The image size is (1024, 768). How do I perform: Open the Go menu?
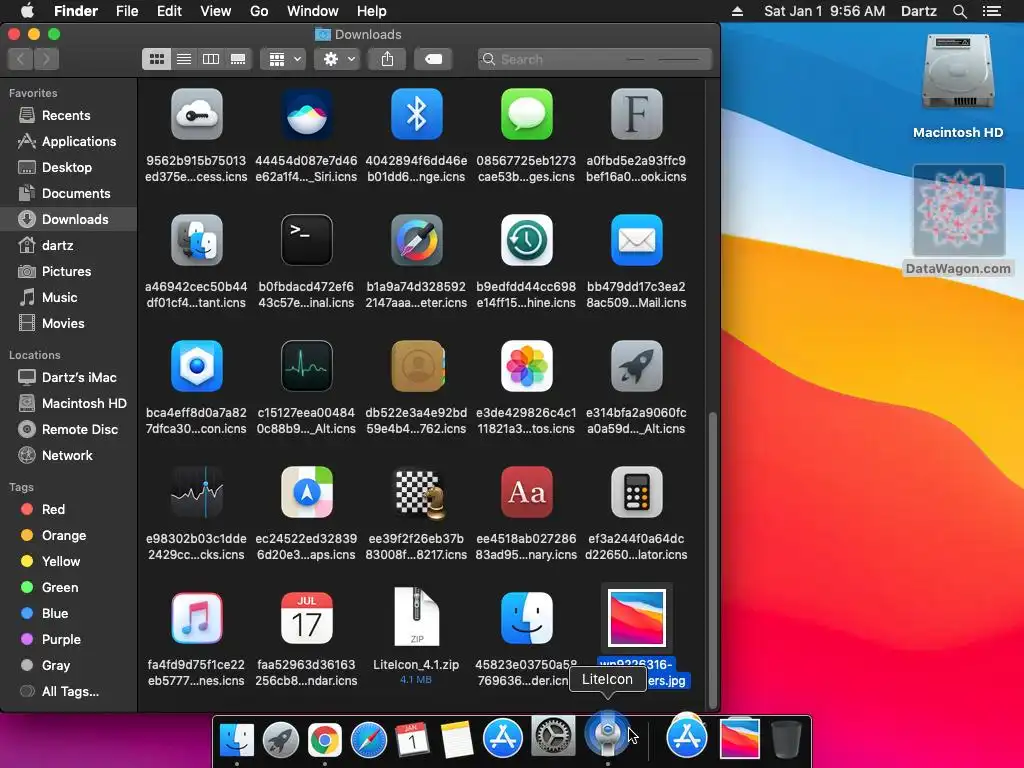click(x=259, y=11)
